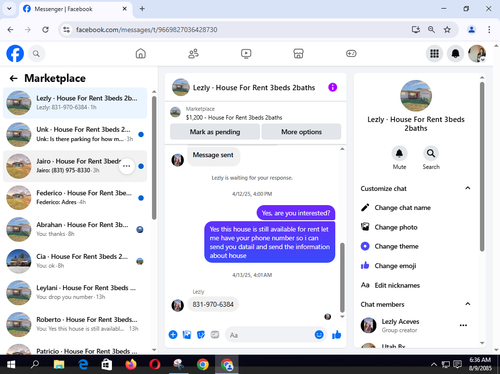The image size is (500, 374).
Task: Open the Friends icon in top nav
Action: (193, 53)
